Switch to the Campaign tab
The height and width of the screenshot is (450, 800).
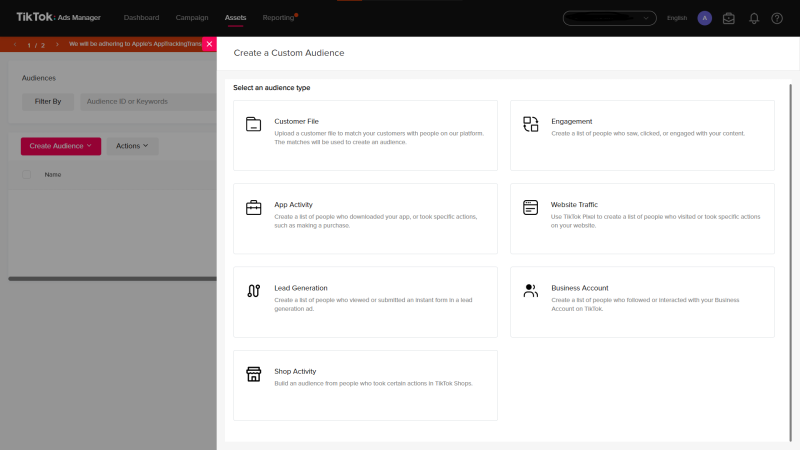click(192, 17)
